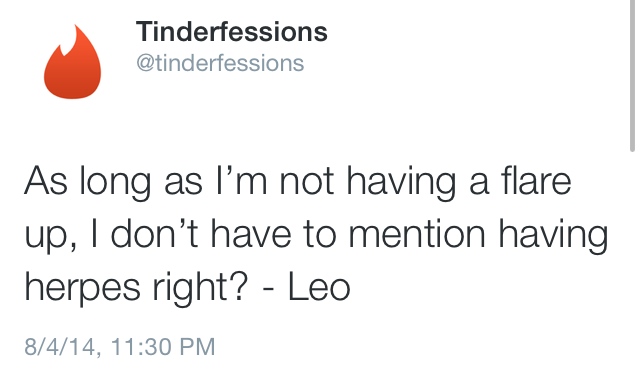Open the 8/4/14 11:30 PM timestamp
640x383 pixels.
point(120,347)
